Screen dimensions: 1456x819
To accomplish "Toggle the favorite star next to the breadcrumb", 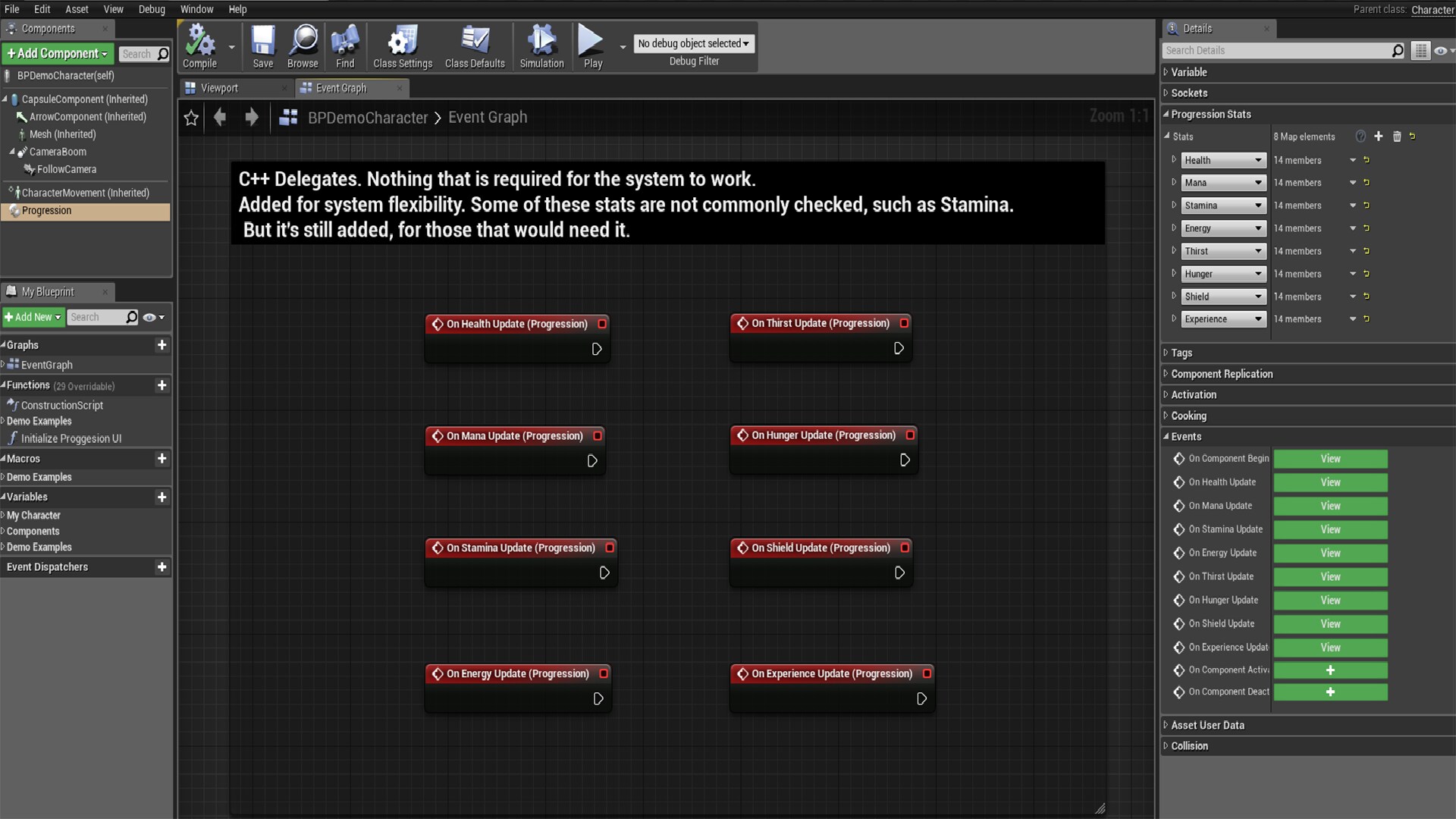I will [190, 118].
